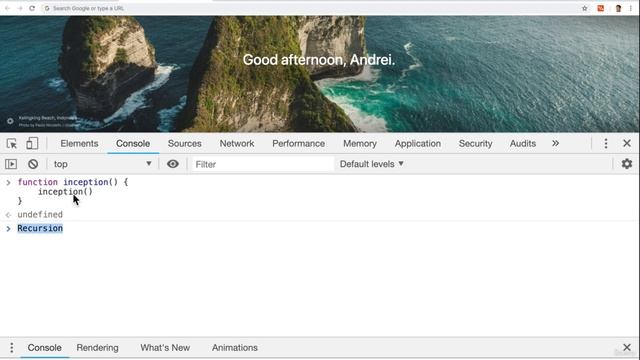Open the Default levels dropdown
The width and height of the screenshot is (640, 360).
click(371, 164)
